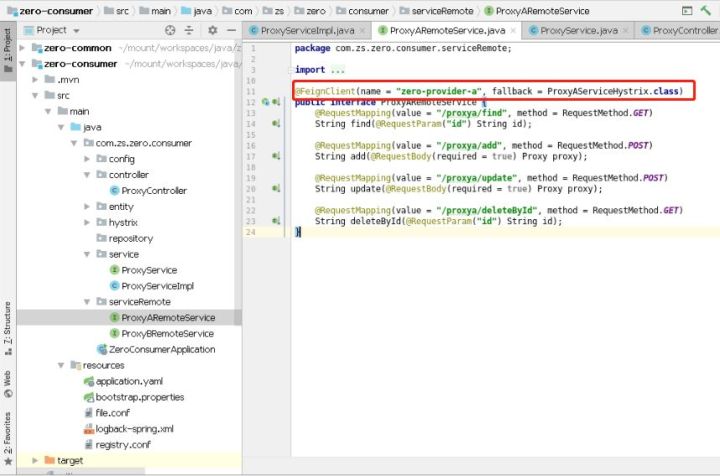
Task: Click serviceRemote breadcrumb
Action: (x=437, y=11)
